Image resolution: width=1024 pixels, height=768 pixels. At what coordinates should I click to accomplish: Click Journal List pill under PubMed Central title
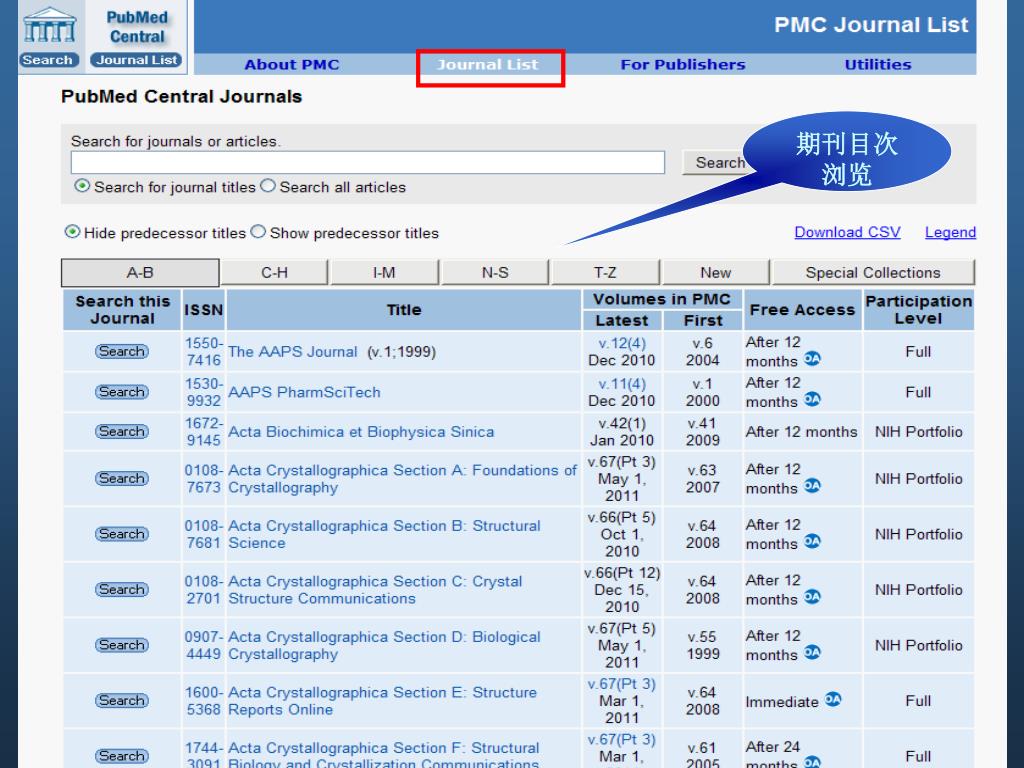pos(136,60)
